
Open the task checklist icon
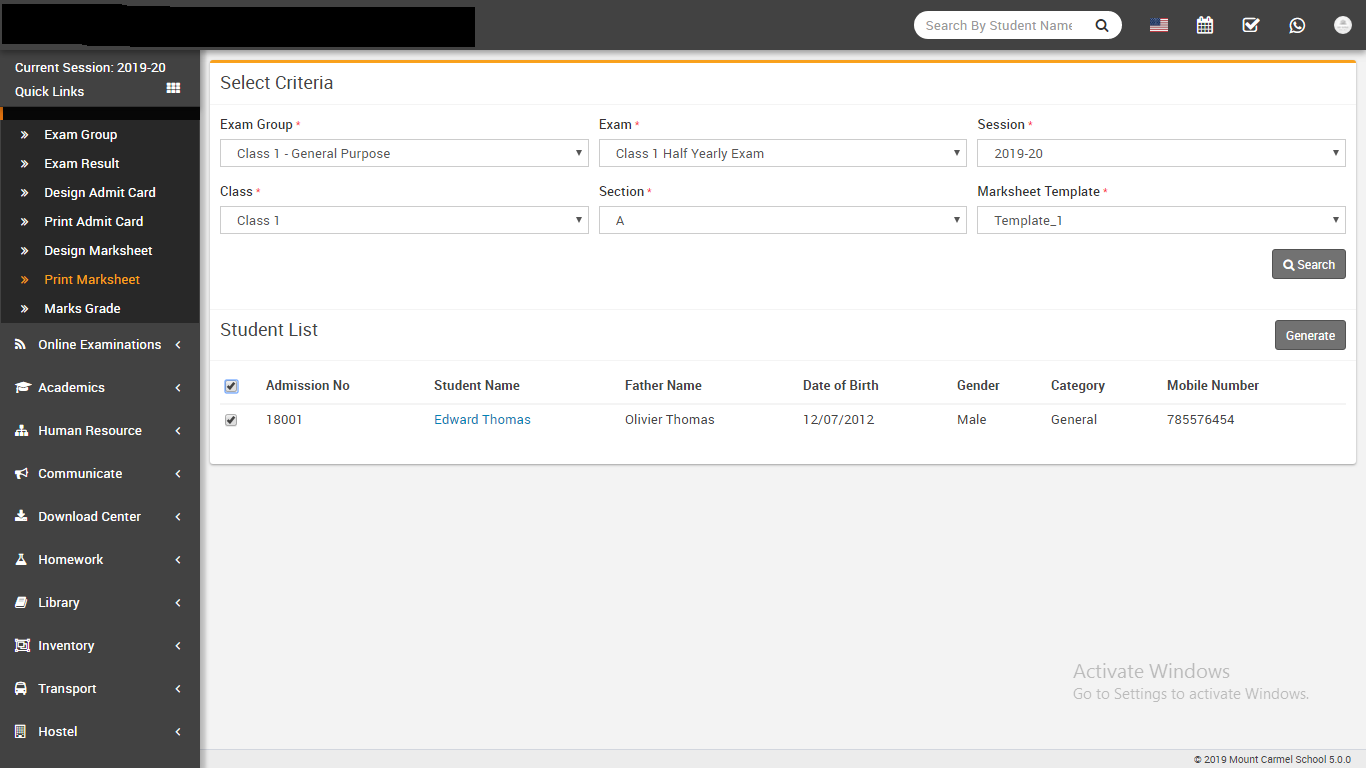(1251, 25)
